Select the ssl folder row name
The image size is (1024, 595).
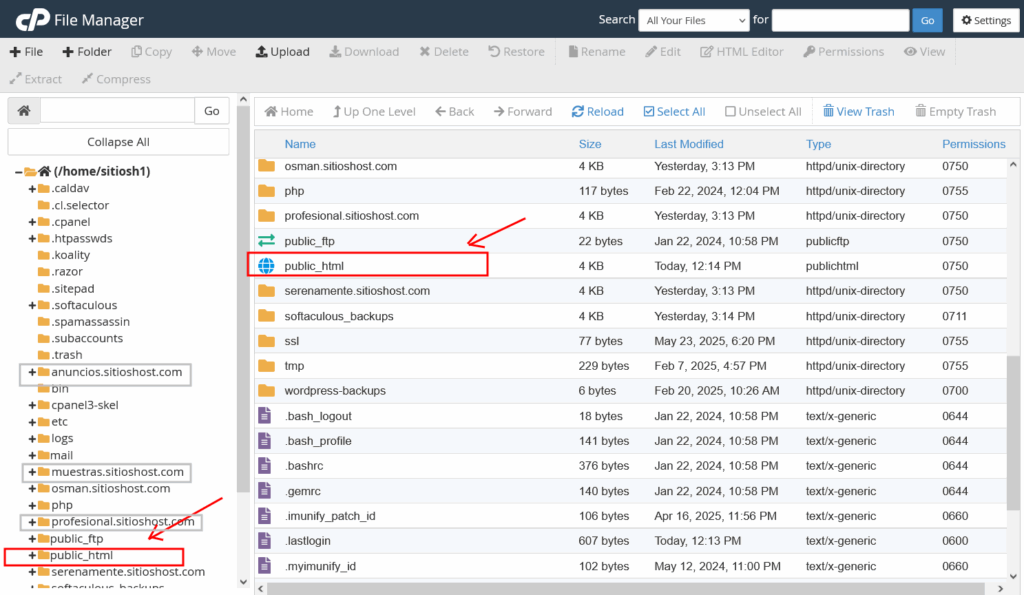291,341
